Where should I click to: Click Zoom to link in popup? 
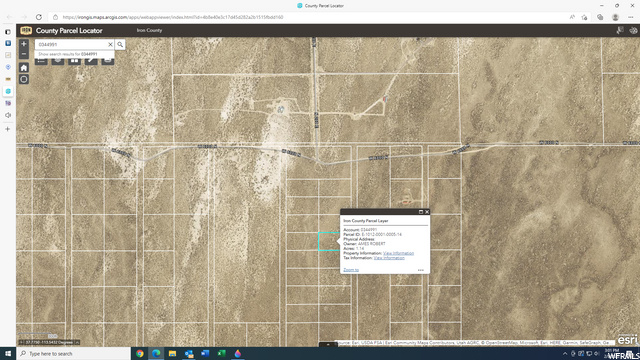tap(351, 270)
